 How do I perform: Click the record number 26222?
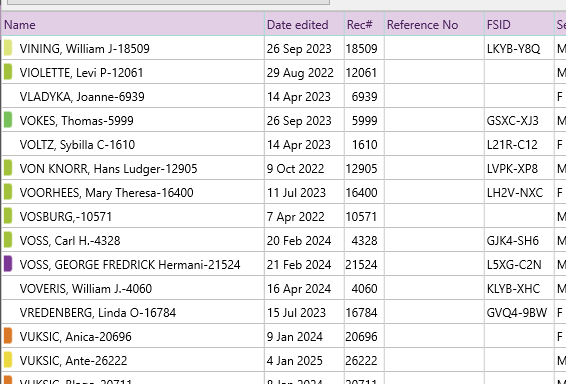361,361
